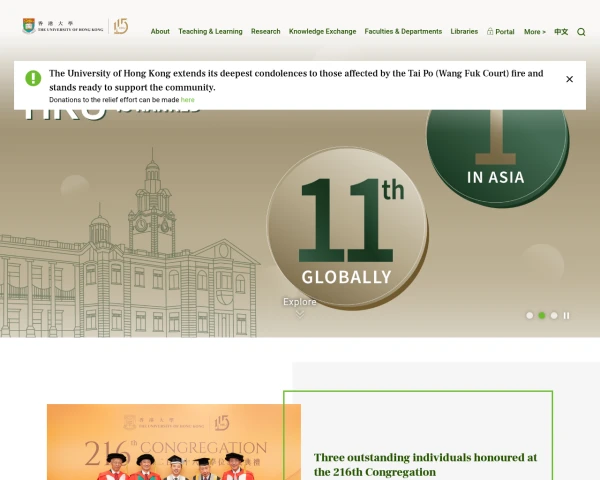Open the Libraries menu item

[x=464, y=31]
